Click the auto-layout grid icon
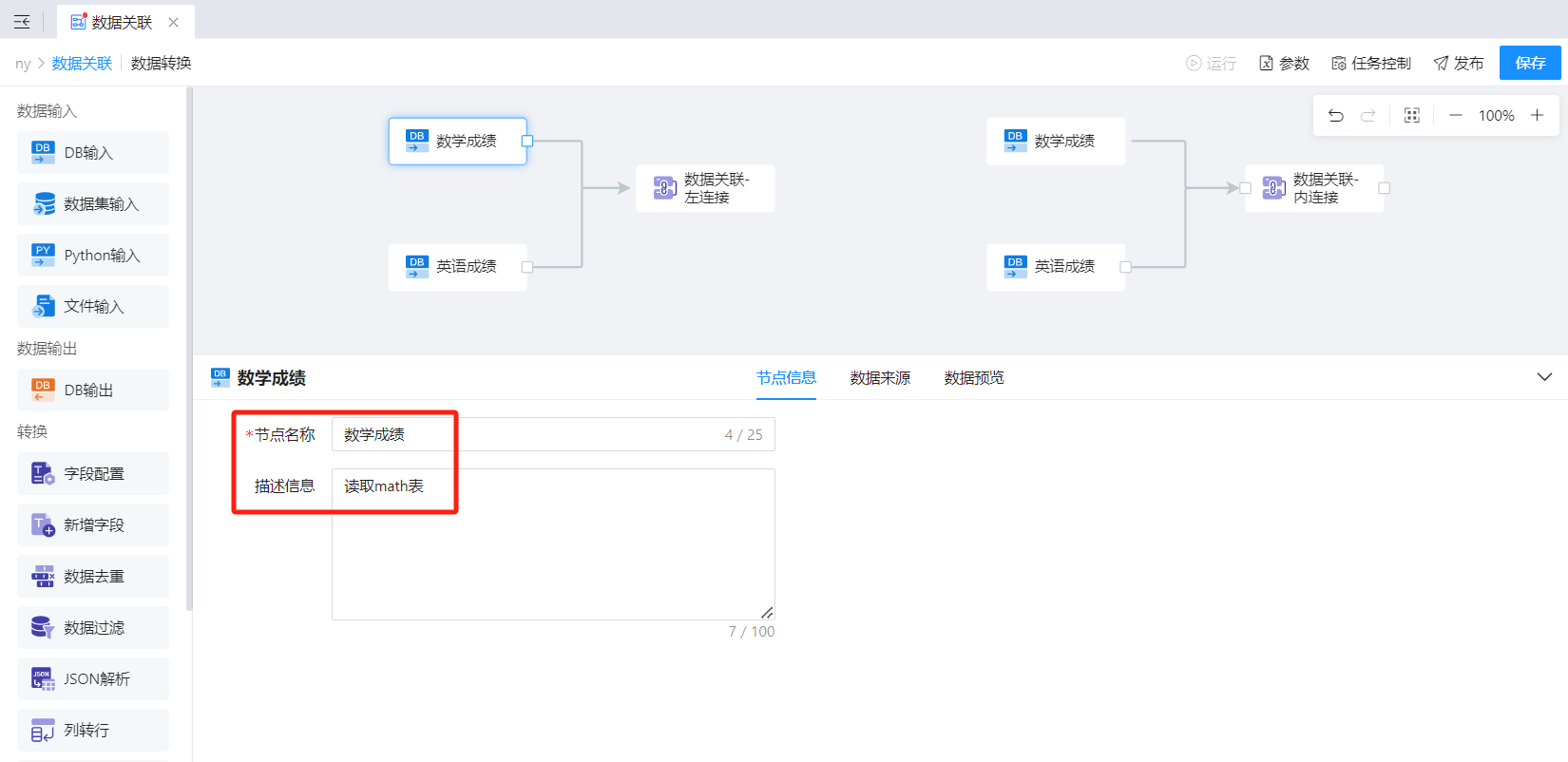 point(1412,116)
